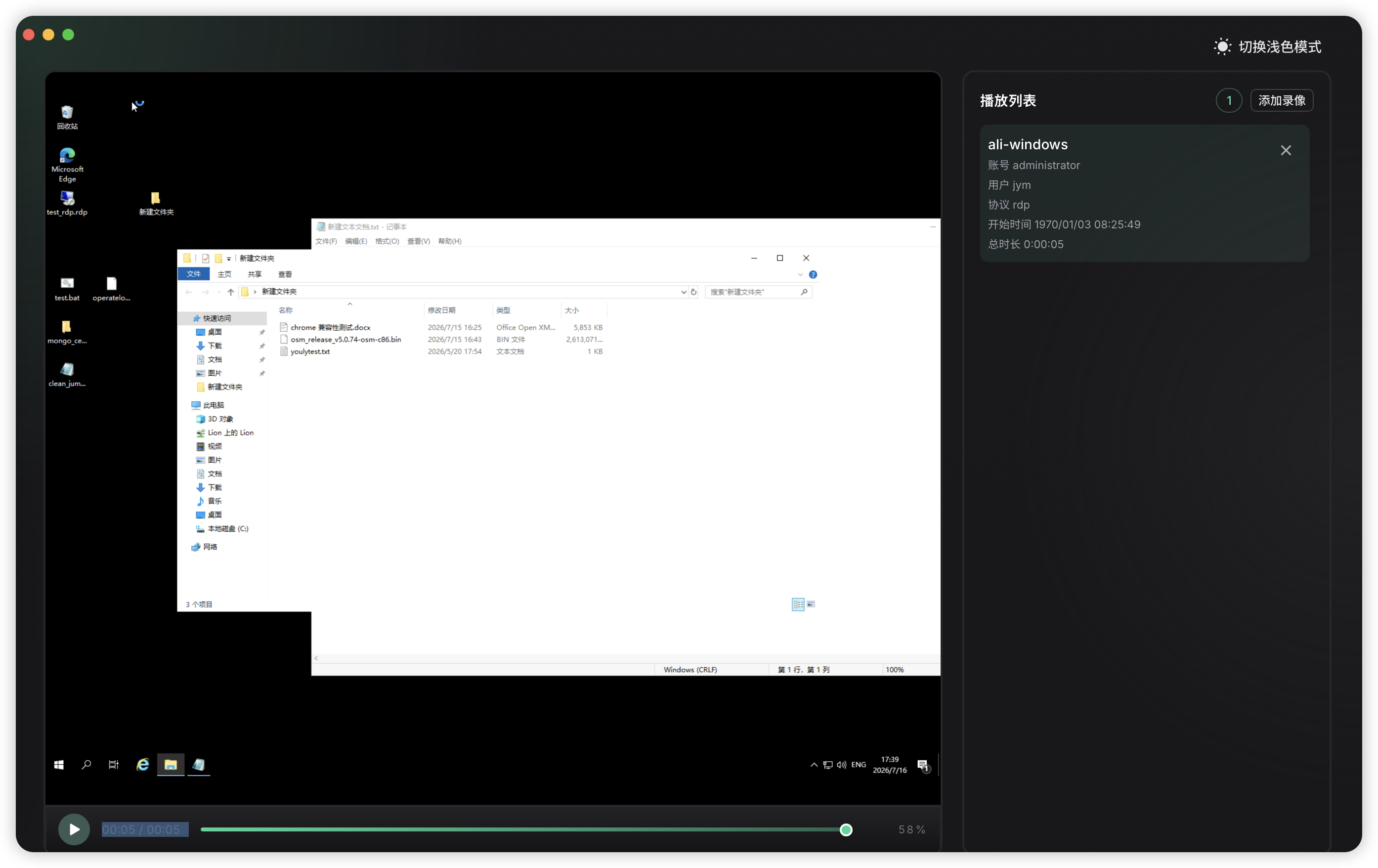Expand the explorer ribbon chevron

800,275
